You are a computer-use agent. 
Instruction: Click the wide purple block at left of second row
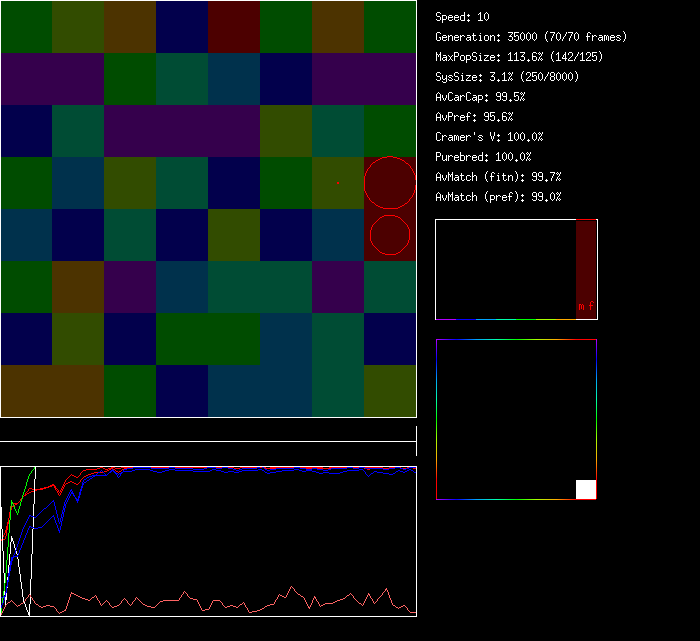pyautogui.click(x=52, y=79)
